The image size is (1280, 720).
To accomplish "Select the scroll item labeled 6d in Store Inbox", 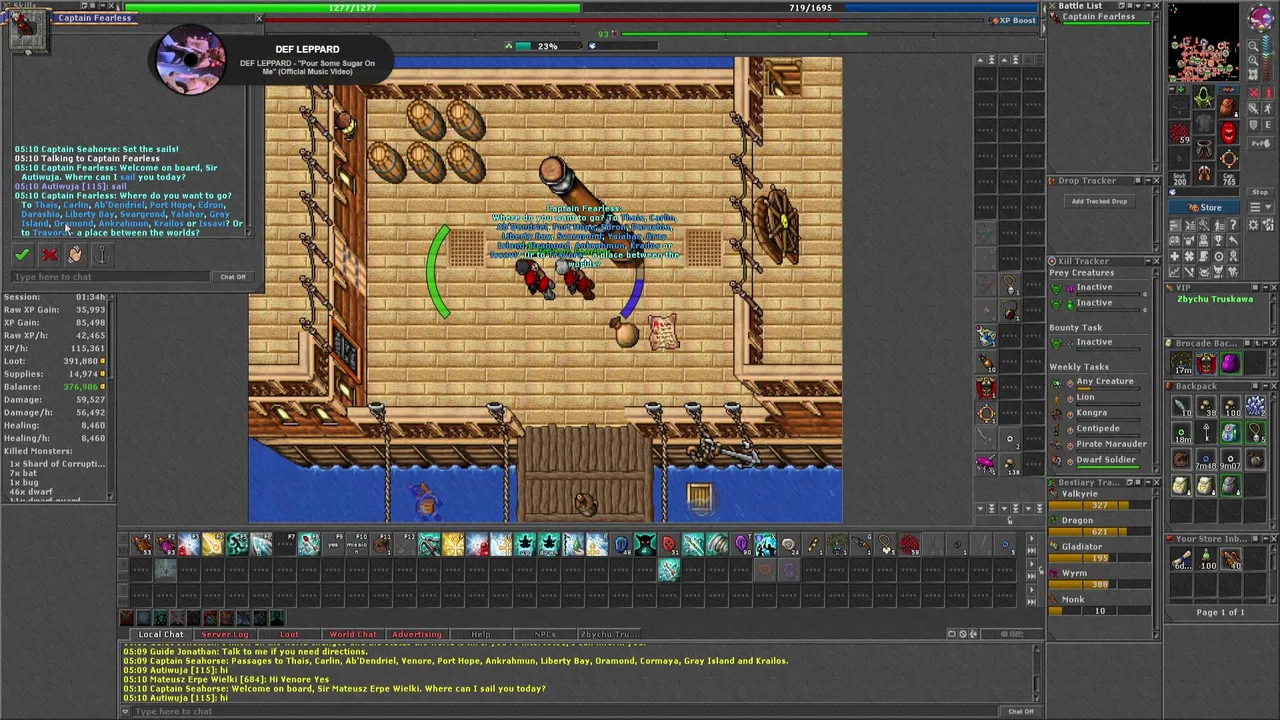I will pos(1182,559).
